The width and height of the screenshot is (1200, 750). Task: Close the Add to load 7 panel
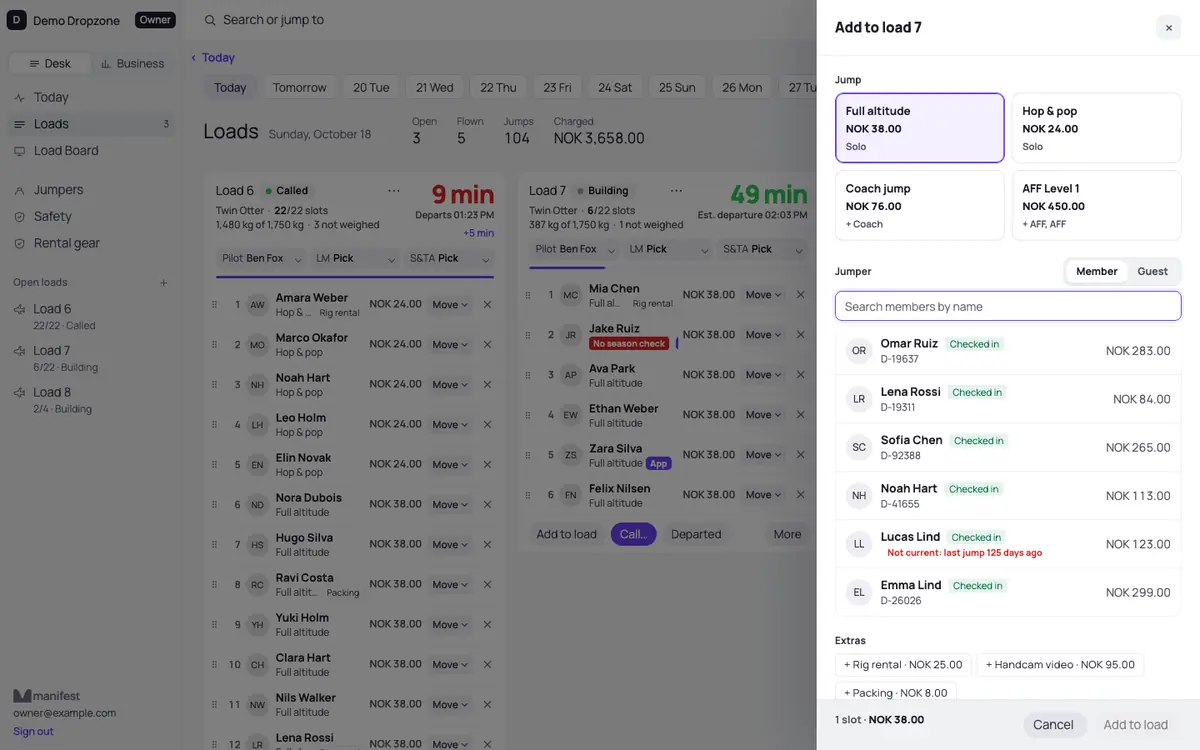[1168, 28]
